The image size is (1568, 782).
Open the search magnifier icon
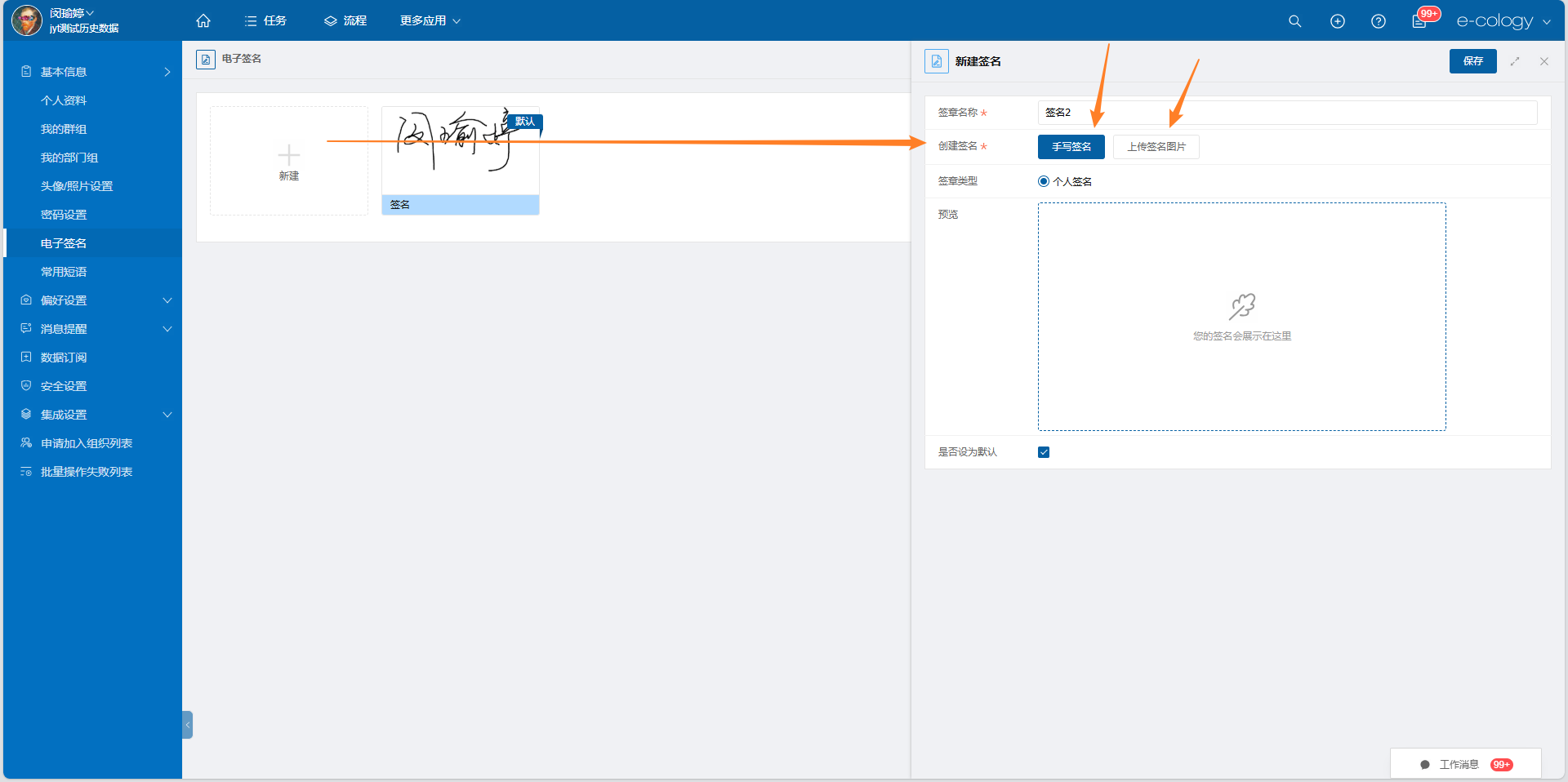click(1295, 21)
